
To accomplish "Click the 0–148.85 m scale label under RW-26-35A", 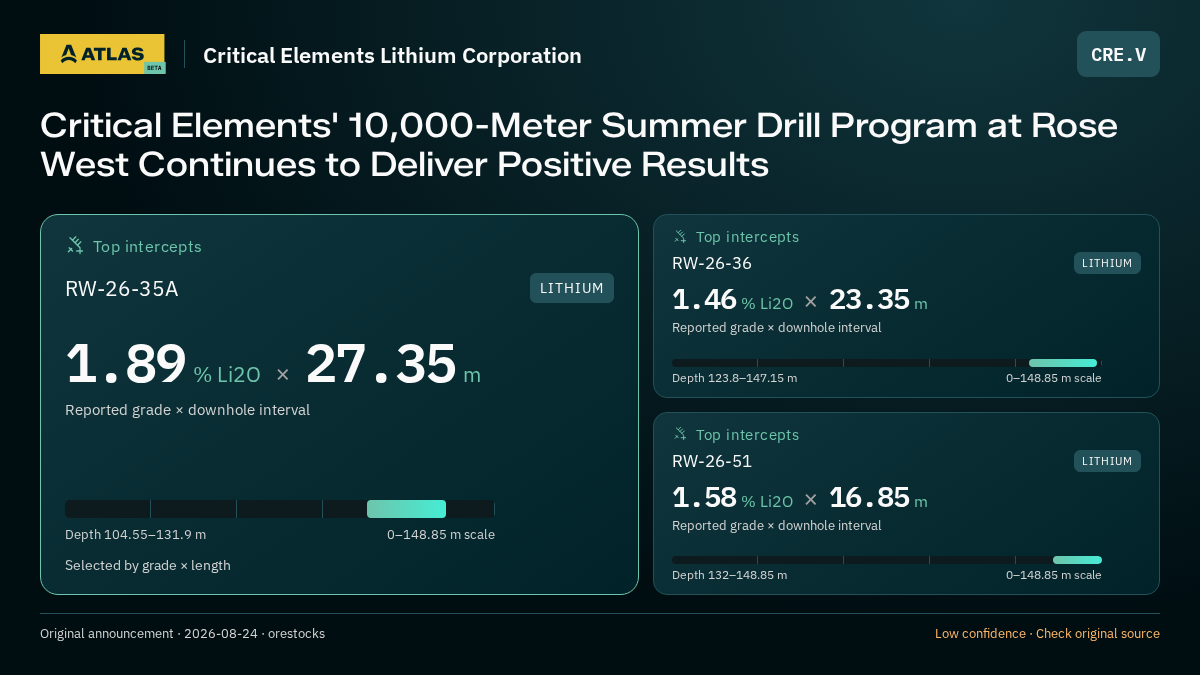I will (x=441, y=535).
